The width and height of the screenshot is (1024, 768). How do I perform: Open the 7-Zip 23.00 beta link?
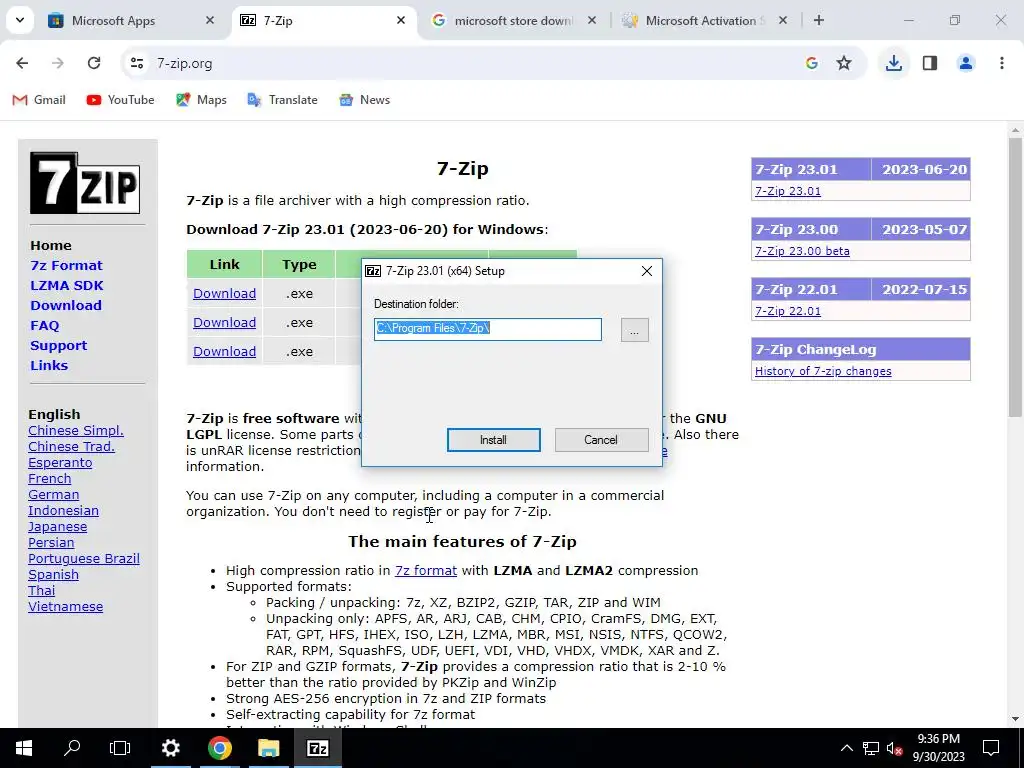(x=802, y=251)
